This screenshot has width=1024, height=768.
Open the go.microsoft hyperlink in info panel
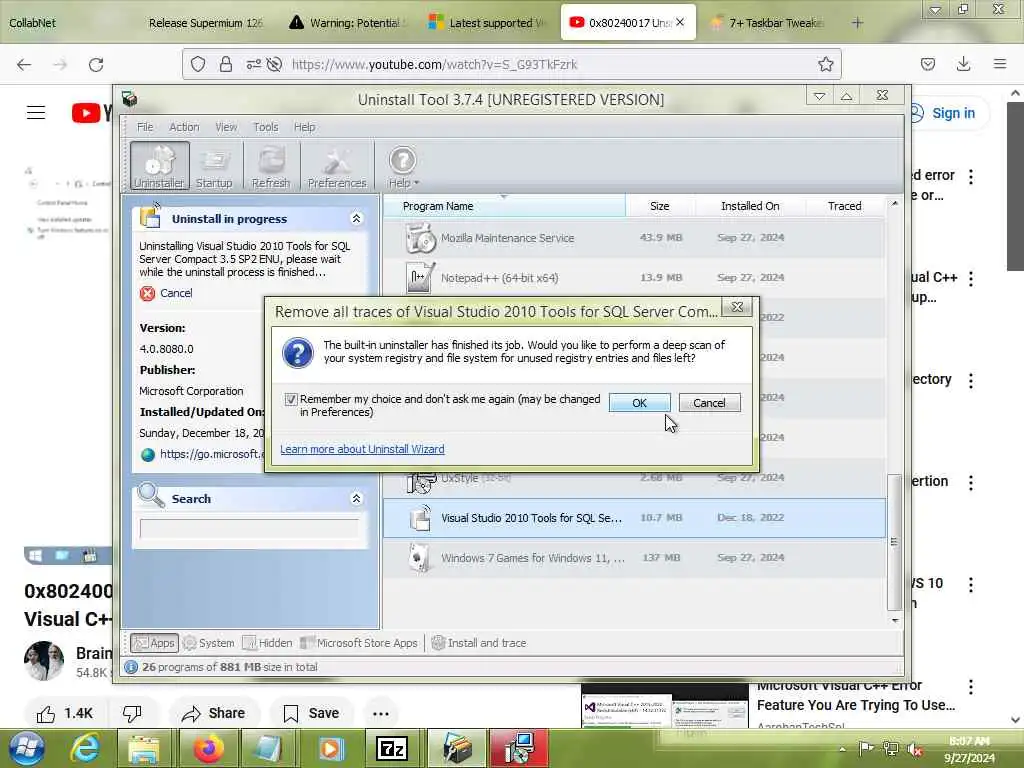tap(212, 454)
